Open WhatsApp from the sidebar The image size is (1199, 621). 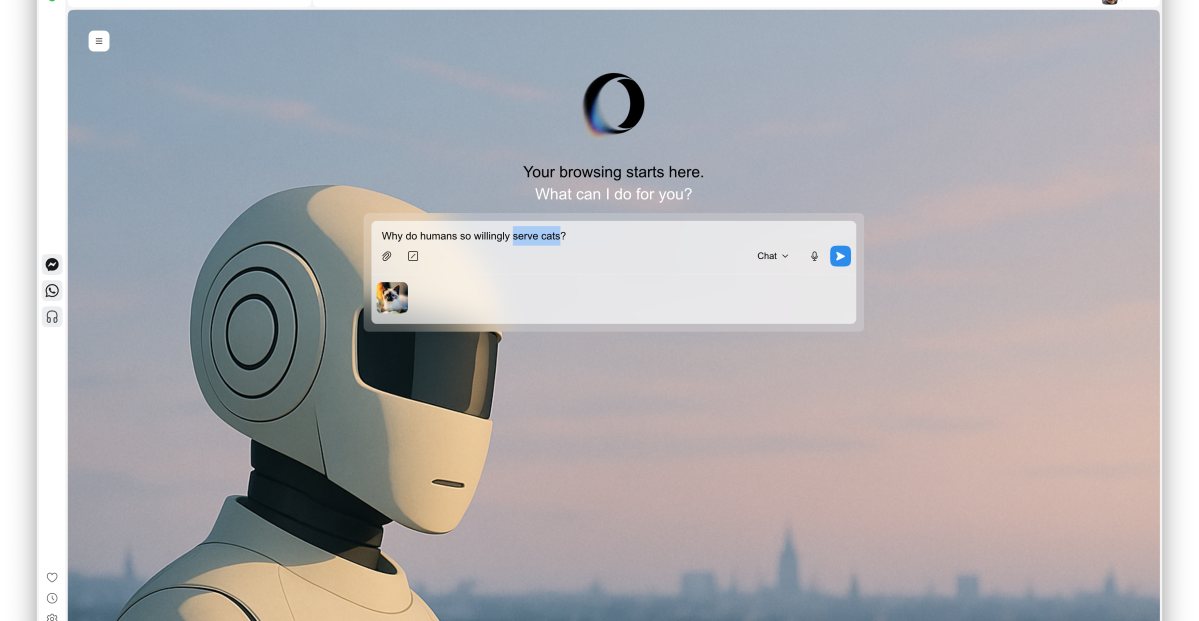click(51, 290)
